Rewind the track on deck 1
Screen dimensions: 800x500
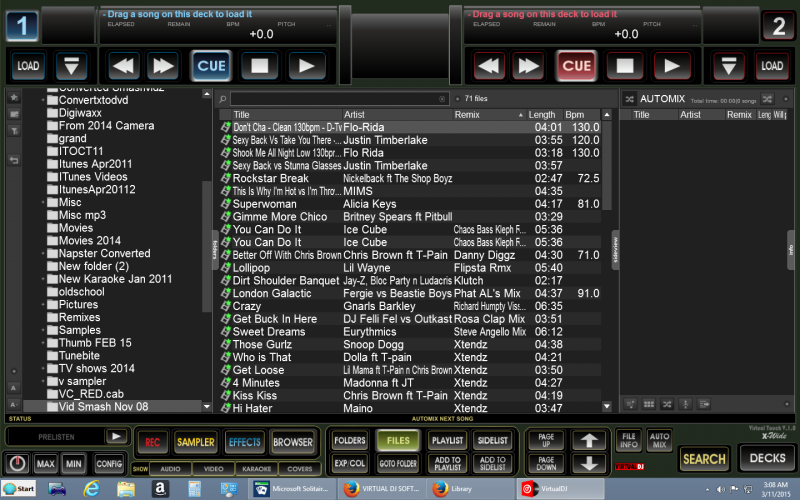pyautogui.click(x=122, y=66)
